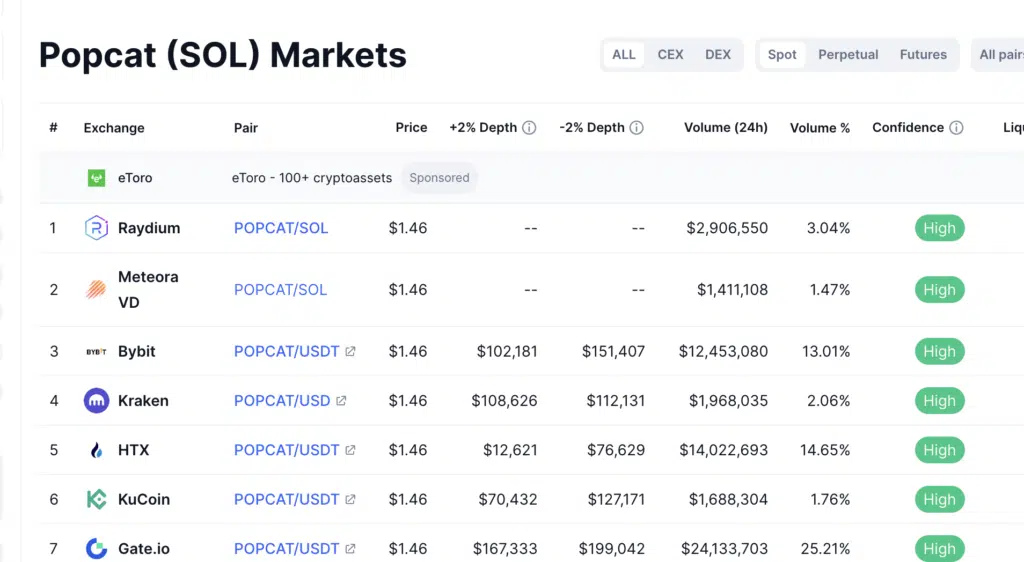Open the KuCoin exchange name

(144, 499)
